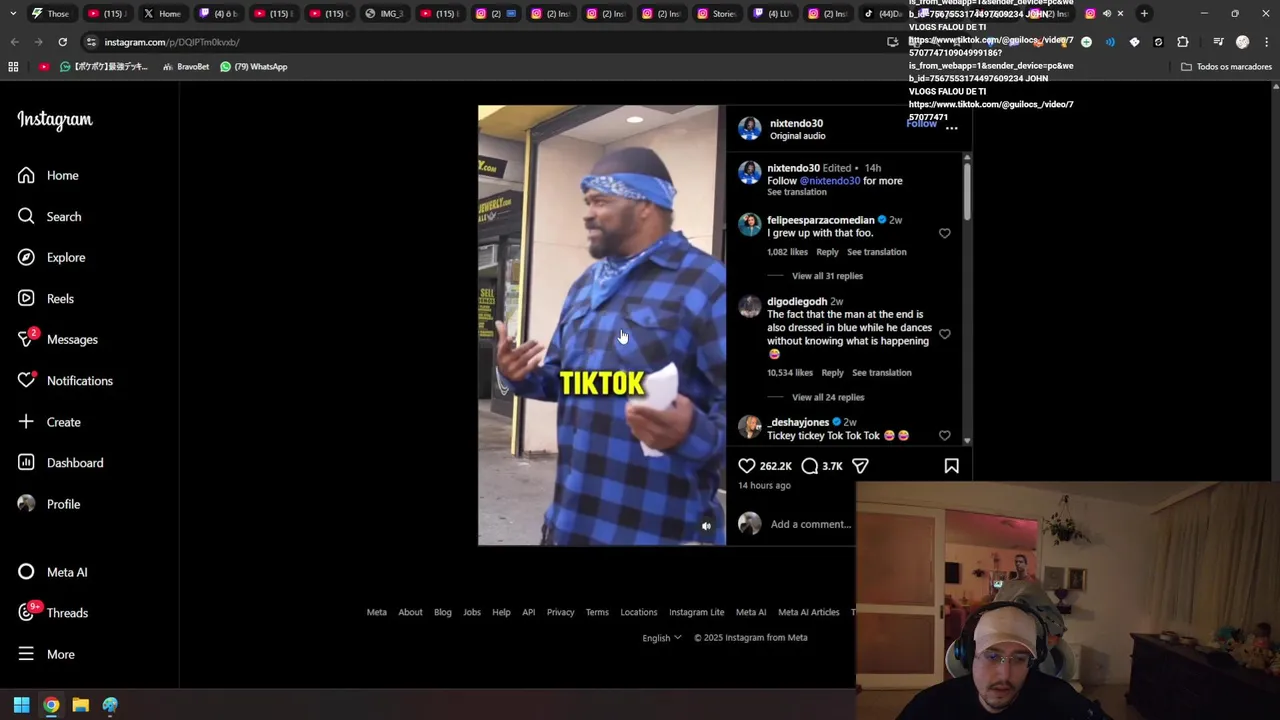Image resolution: width=1280 pixels, height=720 pixels.
Task: Open Dashboard in sidebar
Action: click(x=60, y=463)
